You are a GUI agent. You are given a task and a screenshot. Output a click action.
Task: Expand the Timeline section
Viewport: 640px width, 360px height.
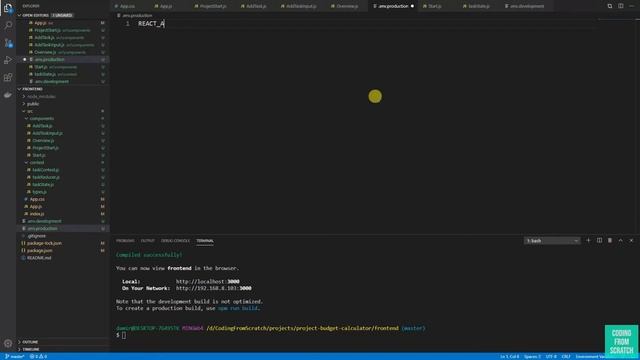pyautogui.click(x=19, y=349)
